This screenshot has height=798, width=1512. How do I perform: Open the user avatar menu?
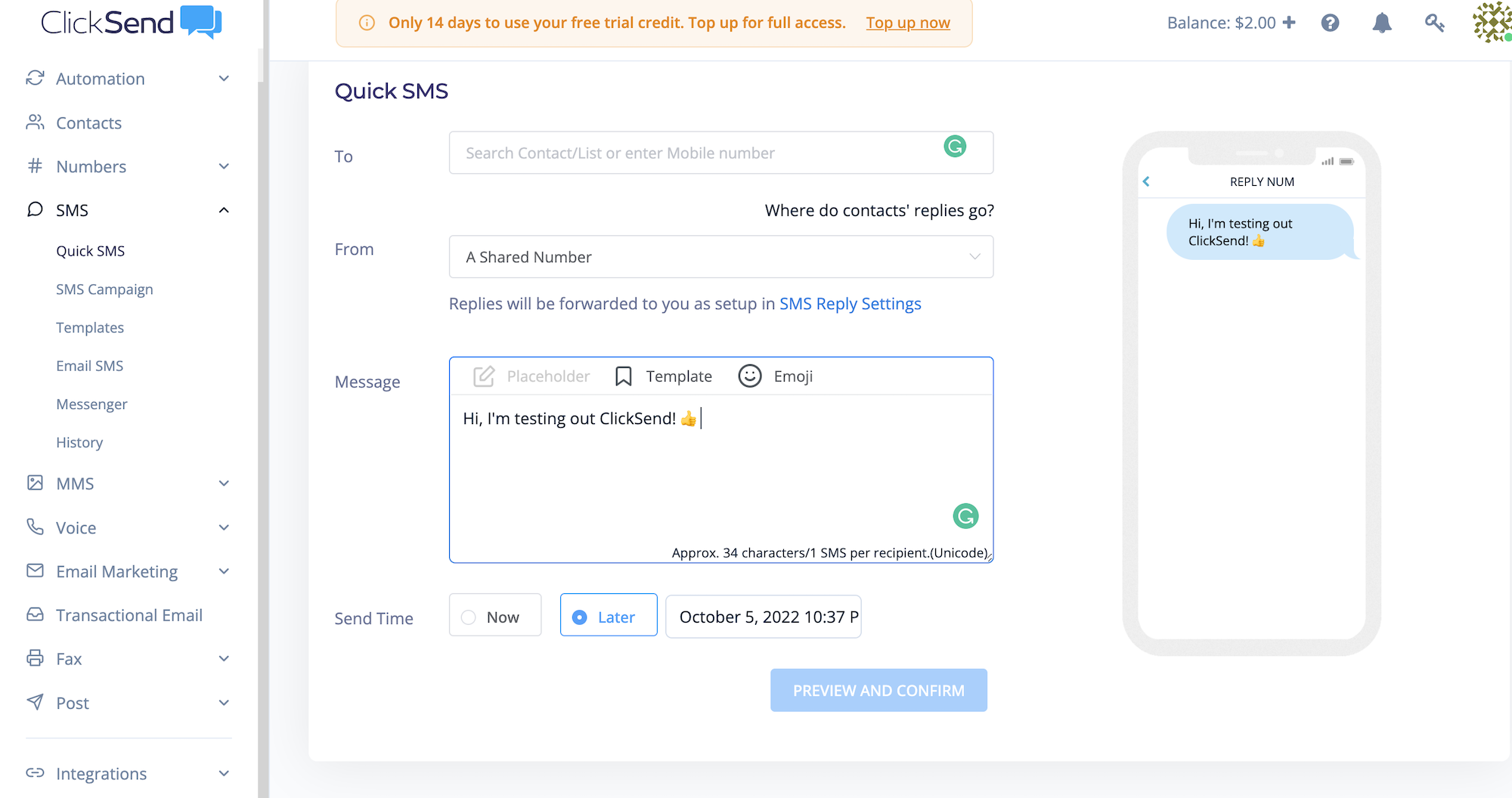click(x=1492, y=22)
